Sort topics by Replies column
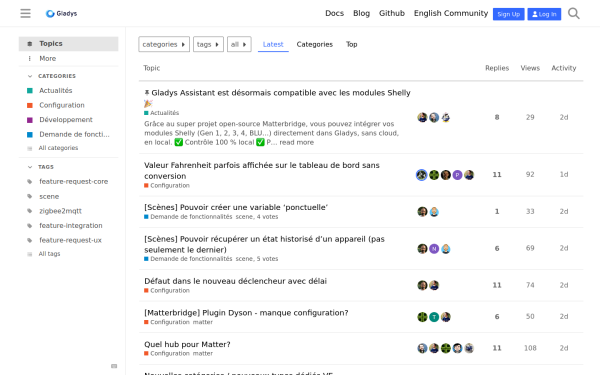Image resolution: width=600 pixels, height=375 pixels. click(x=497, y=68)
